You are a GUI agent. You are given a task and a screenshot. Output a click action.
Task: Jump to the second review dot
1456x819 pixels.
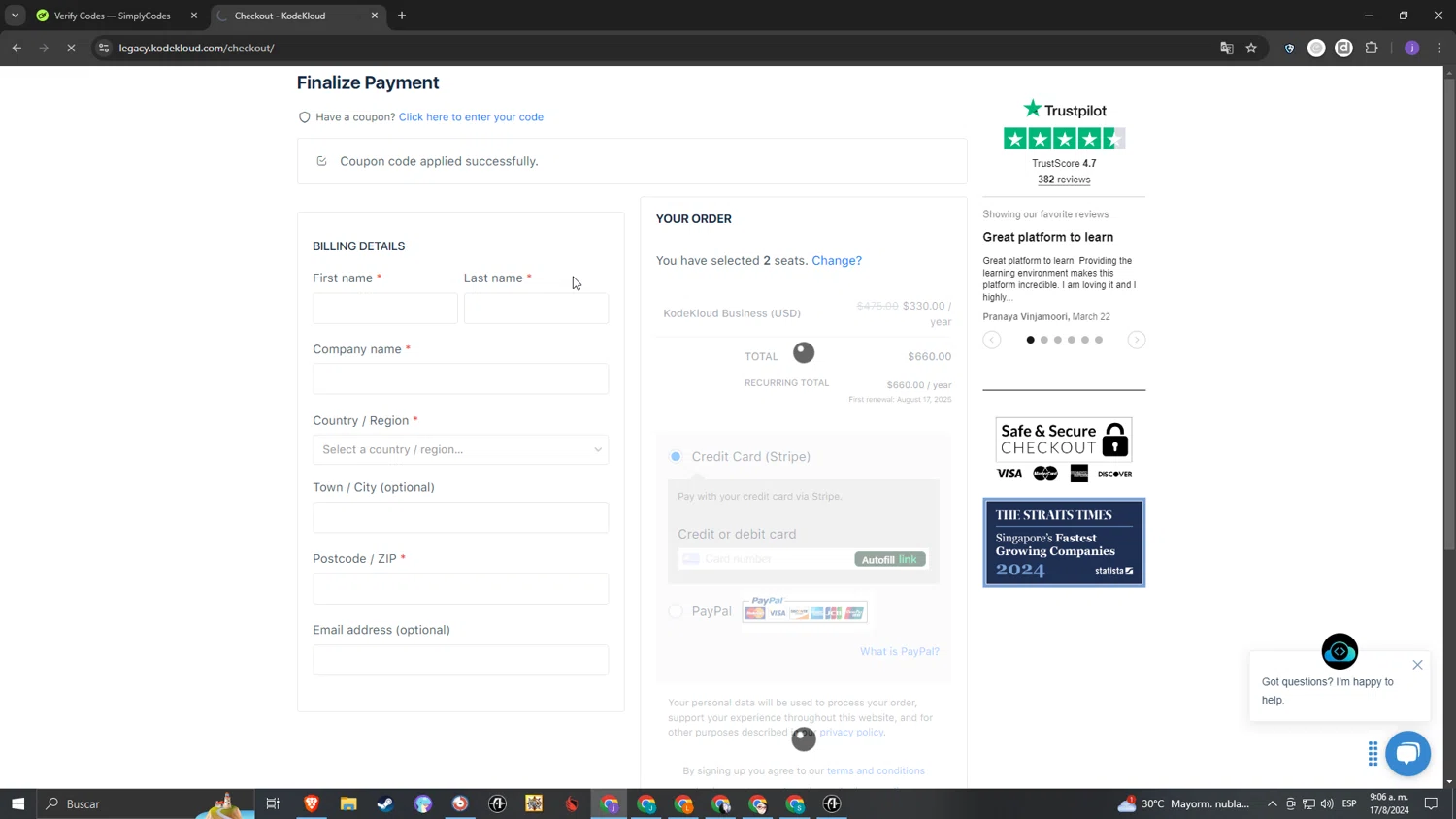[x=1044, y=340]
